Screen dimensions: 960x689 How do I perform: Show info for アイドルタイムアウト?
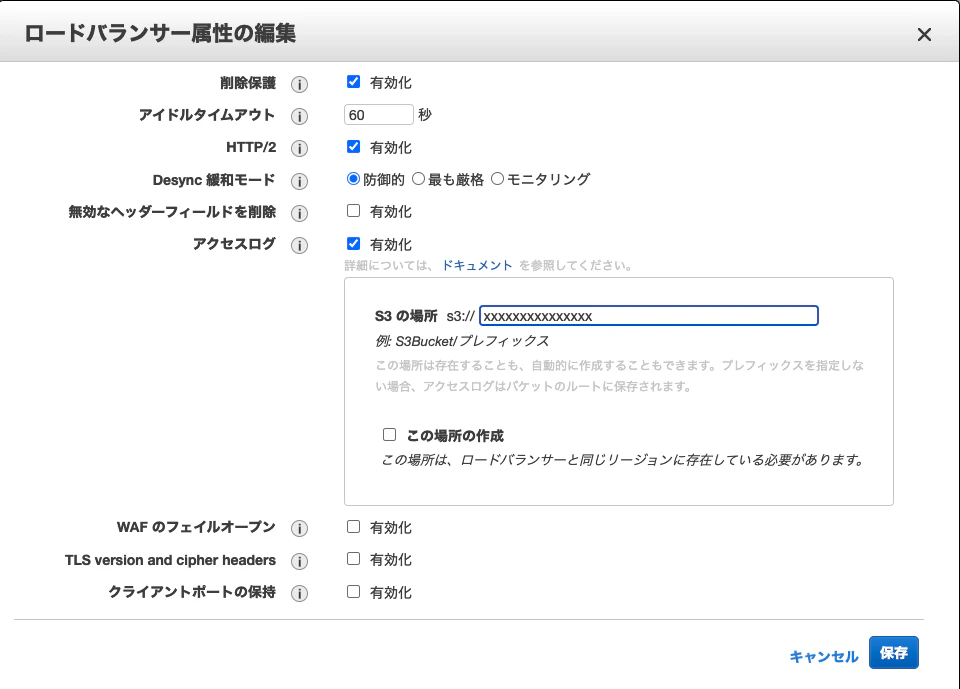coord(299,116)
